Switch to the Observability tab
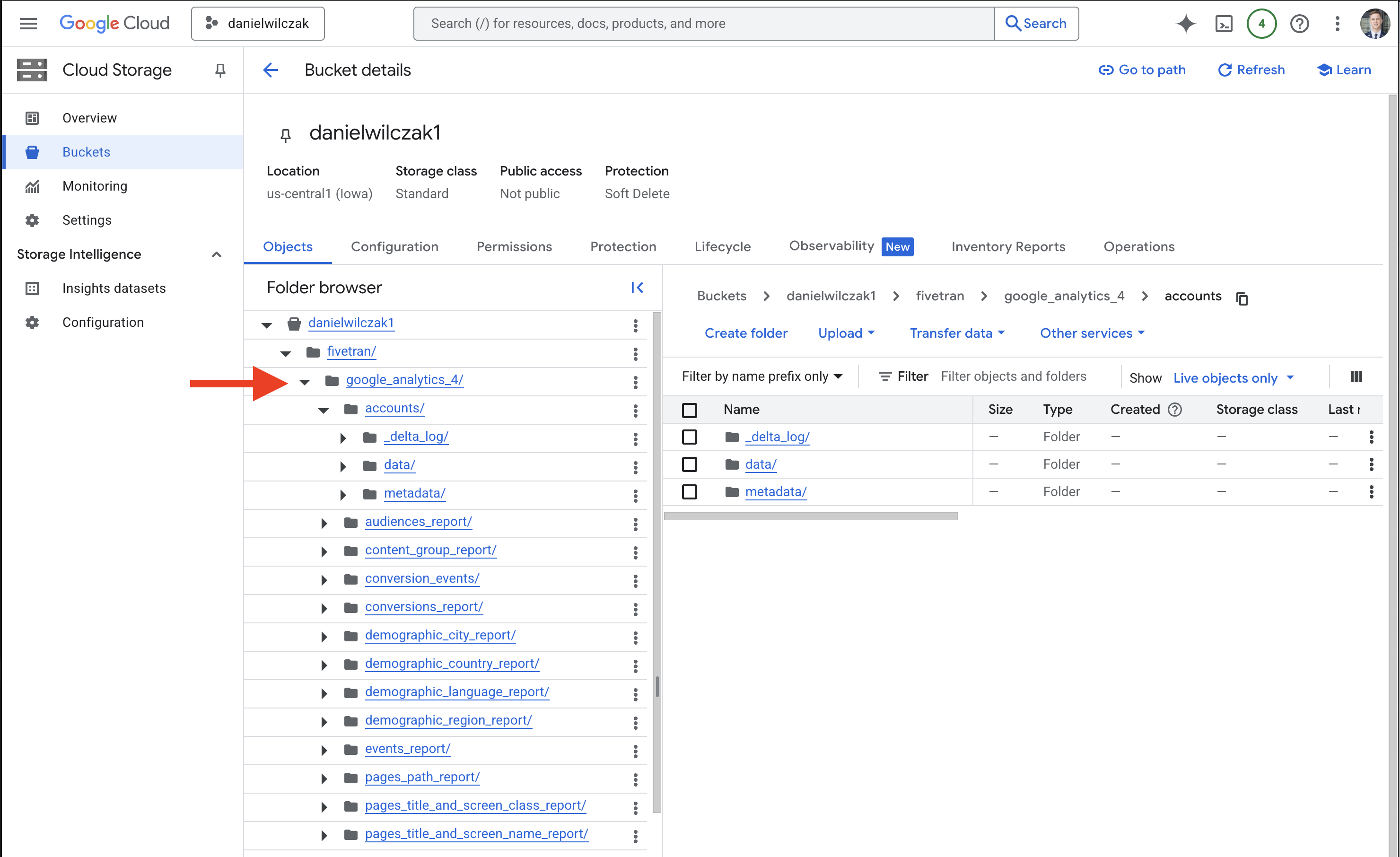 [x=850, y=246]
